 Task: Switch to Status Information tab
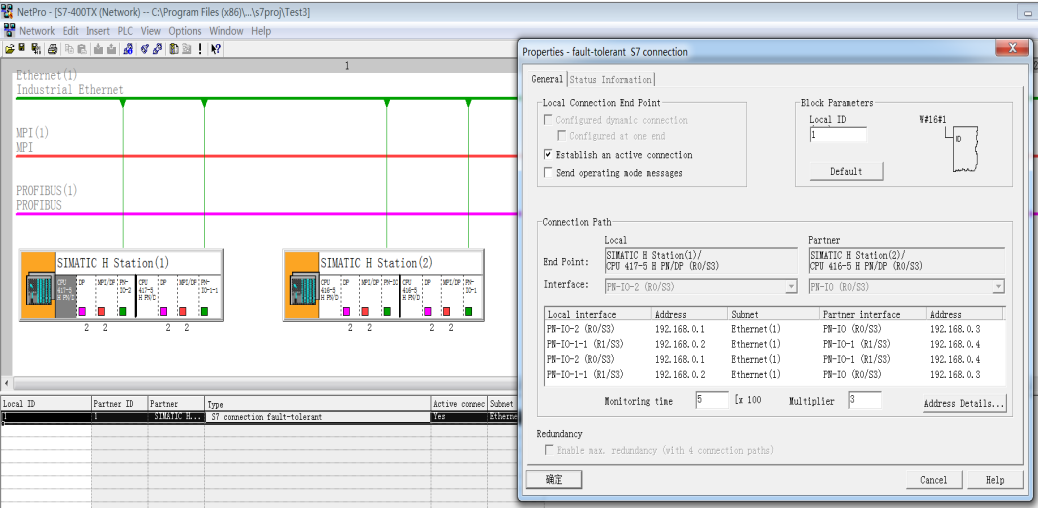coord(610,79)
